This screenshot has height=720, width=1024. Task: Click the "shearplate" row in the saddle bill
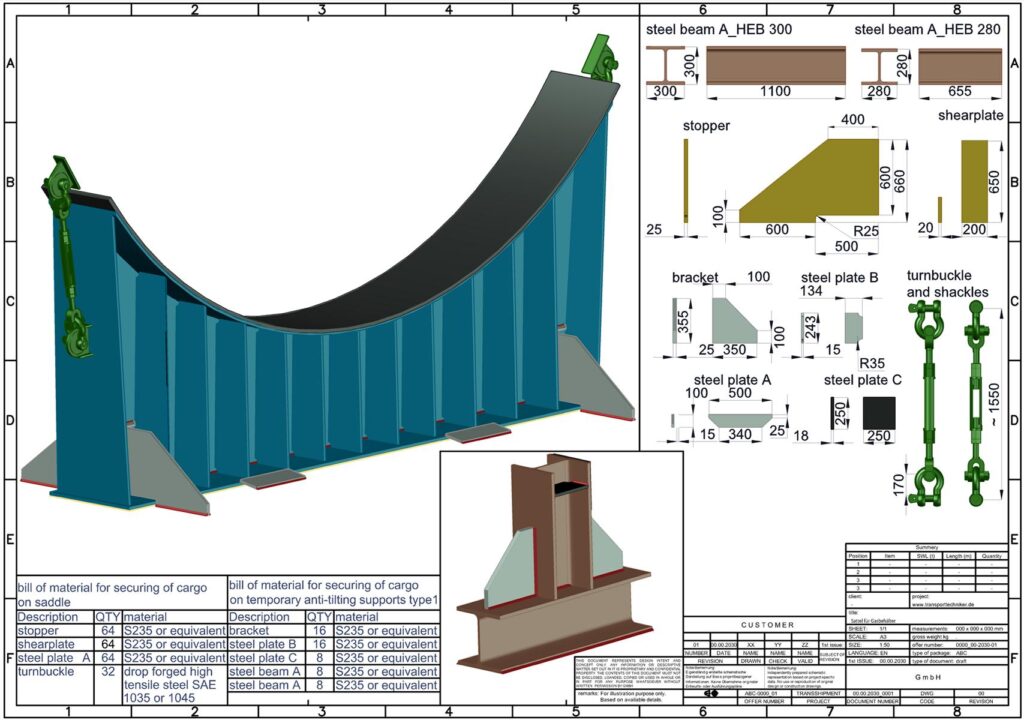click(x=121, y=644)
